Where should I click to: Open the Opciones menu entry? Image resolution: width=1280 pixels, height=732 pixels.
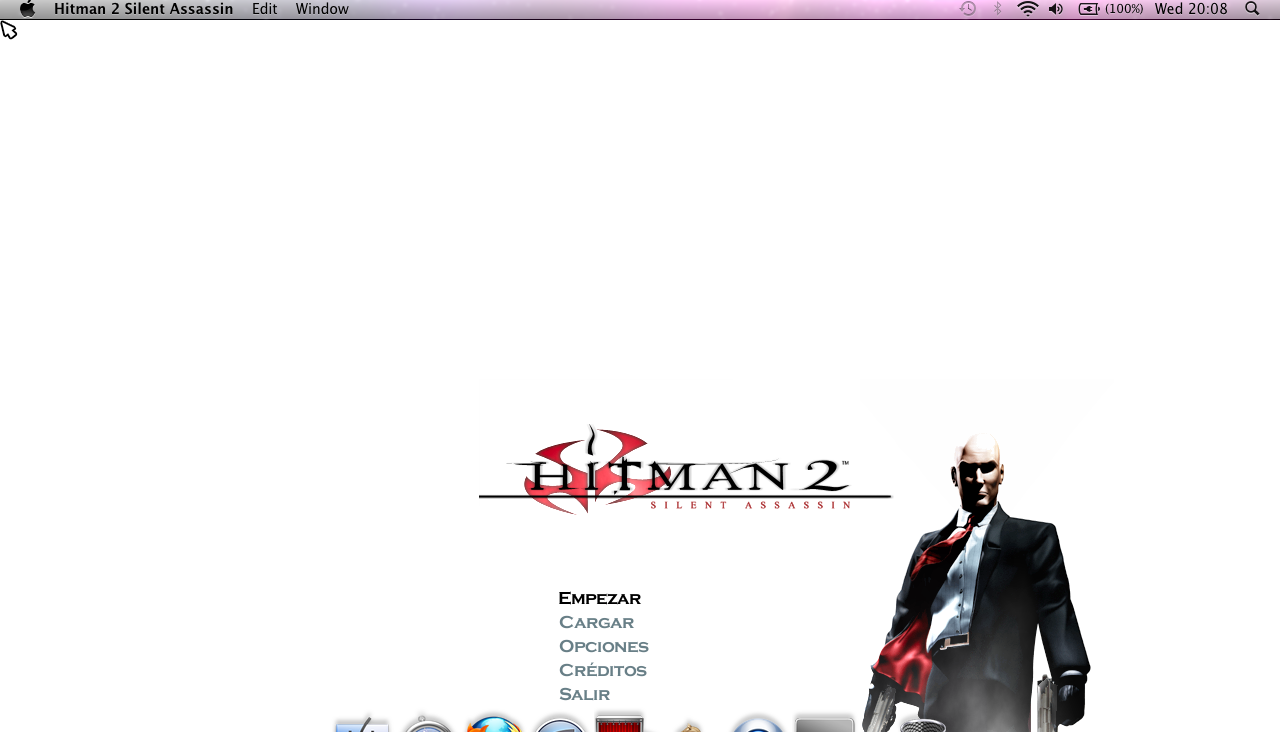click(604, 646)
